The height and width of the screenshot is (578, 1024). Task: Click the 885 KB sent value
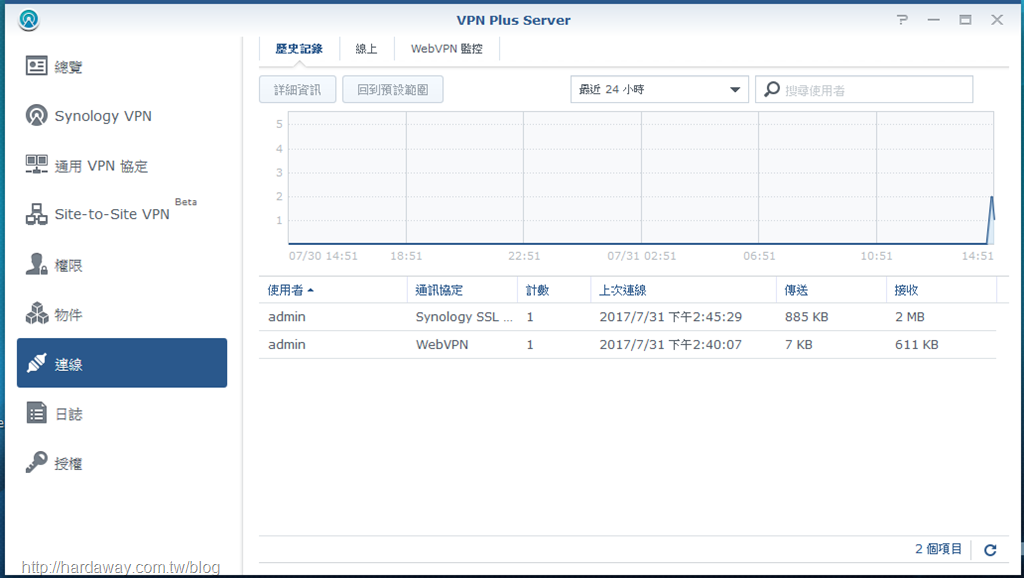point(807,317)
